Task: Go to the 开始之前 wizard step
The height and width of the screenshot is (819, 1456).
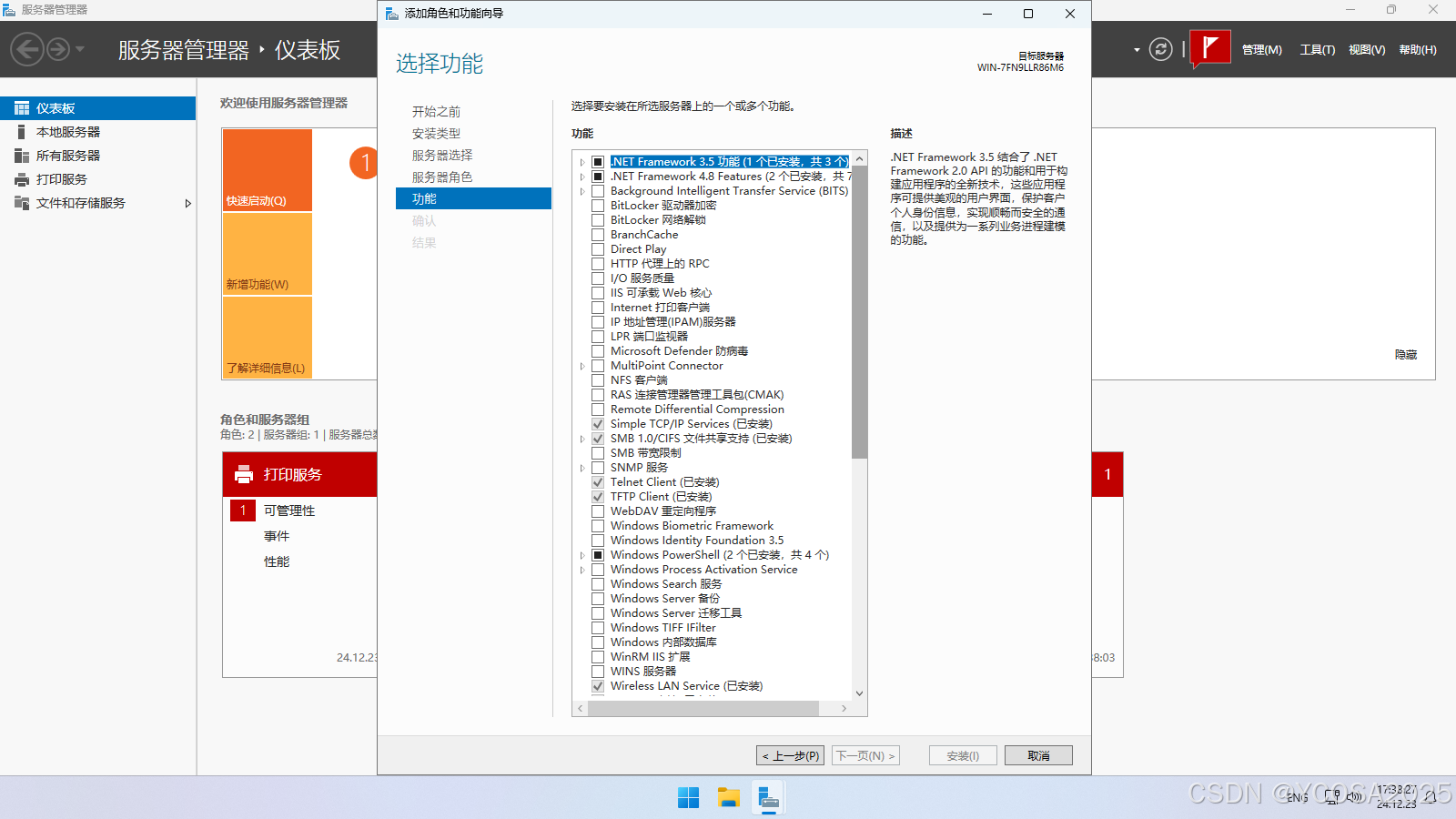Action: [436, 111]
